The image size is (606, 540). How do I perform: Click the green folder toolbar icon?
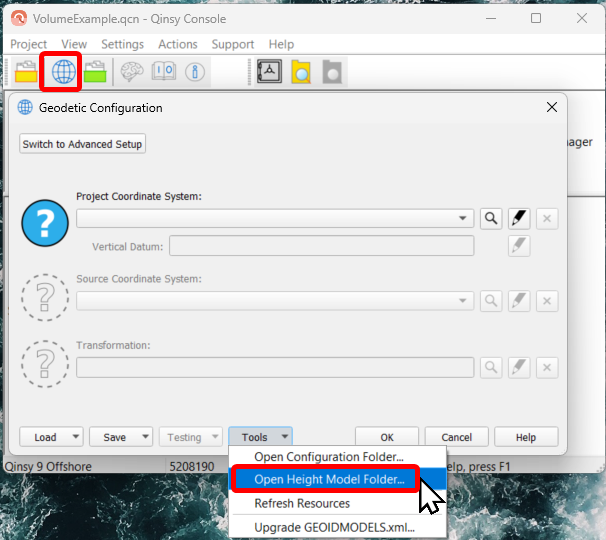[95, 72]
